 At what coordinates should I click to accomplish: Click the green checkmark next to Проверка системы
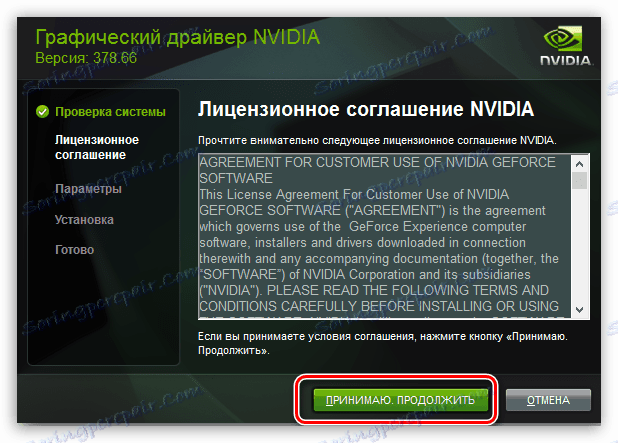click(x=43, y=112)
